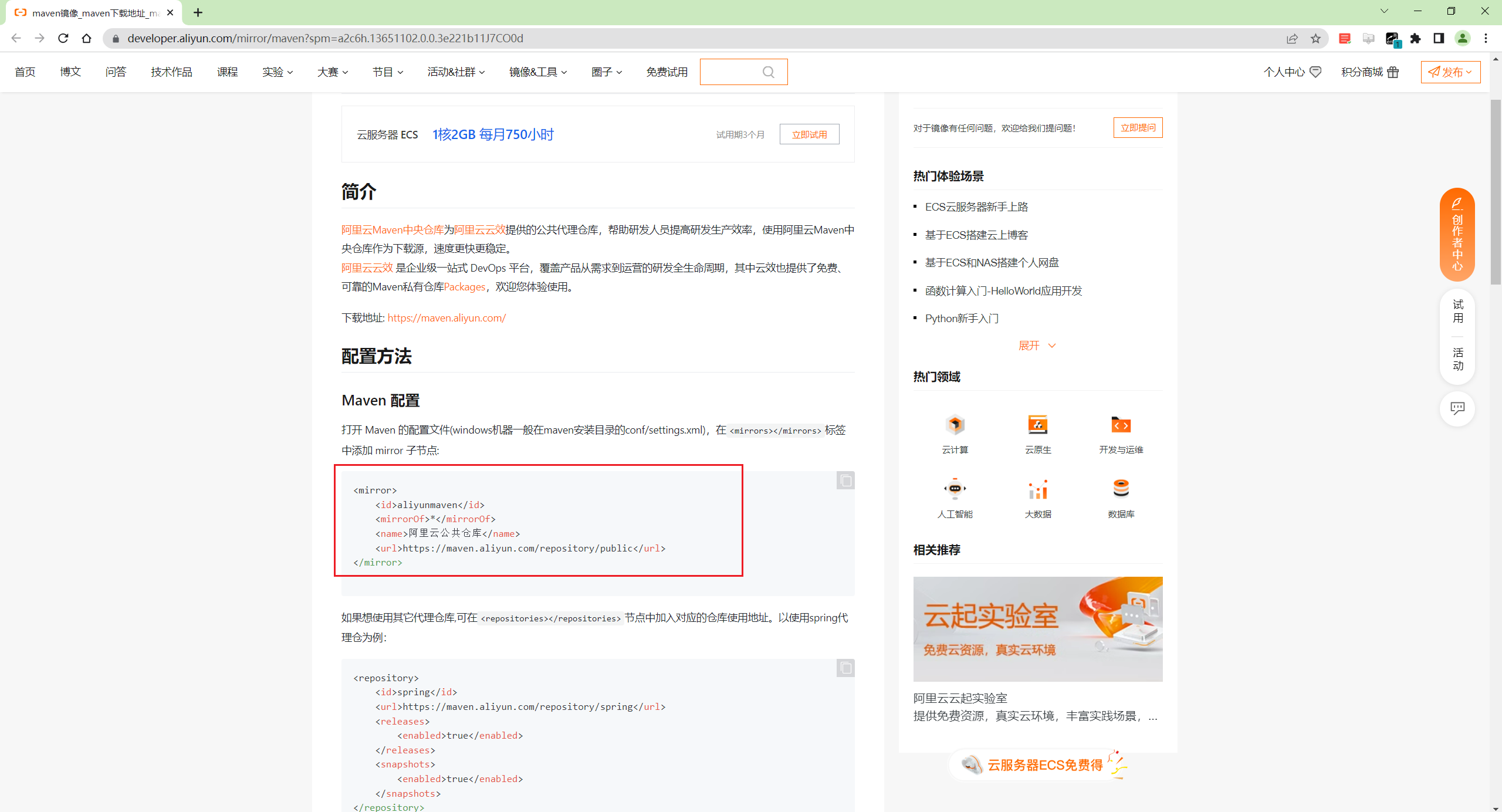The width and height of the screenshot is (1502, 812).
Task: Open 函数计算入门-HelloWorld应用开发 scenario
Action: [x=1003, y=290]
